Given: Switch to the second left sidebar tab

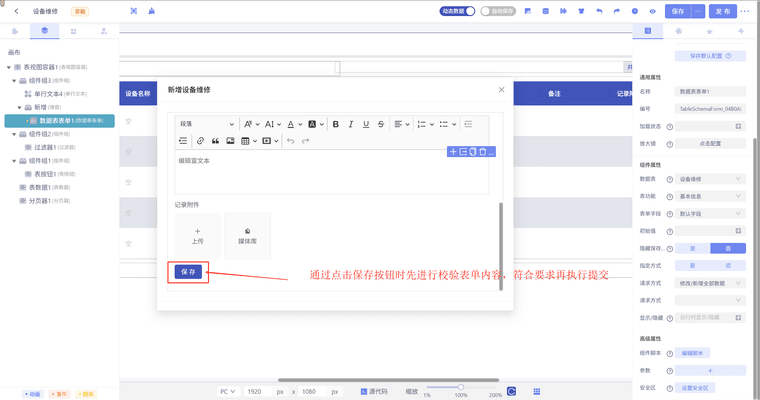Looking at the screenshot, I should [45, 31].
